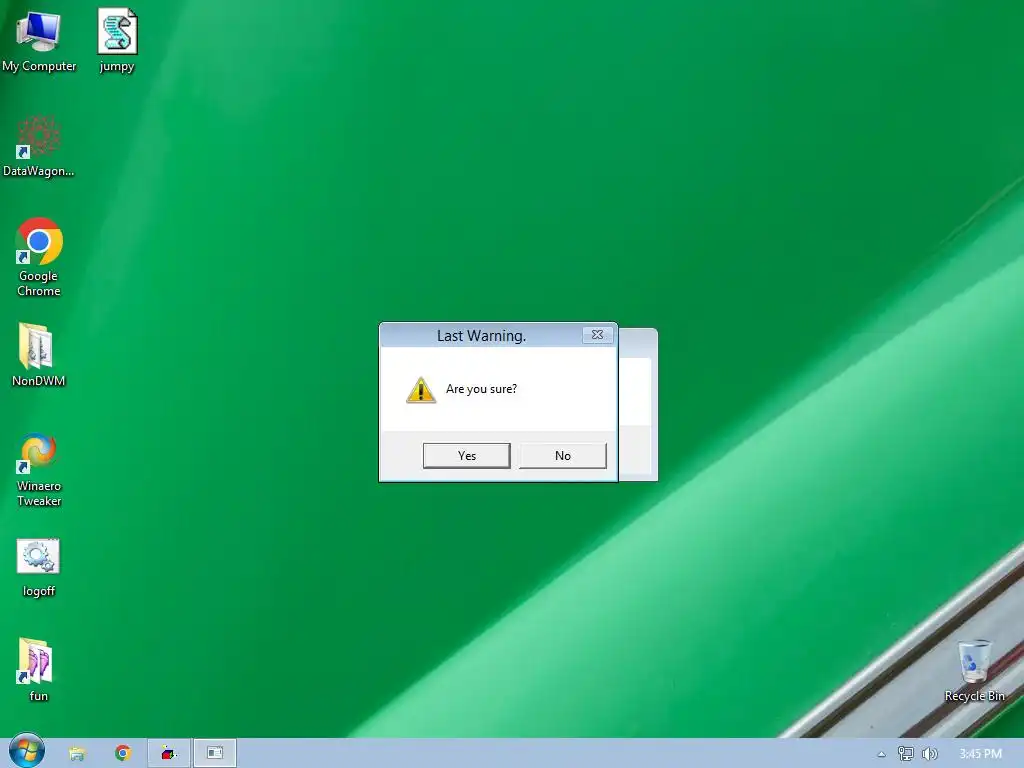Screen dimensions: 1024x768
Task: Open the Windows Start orb
Action: pyautogui.click(x=27, y=751)
